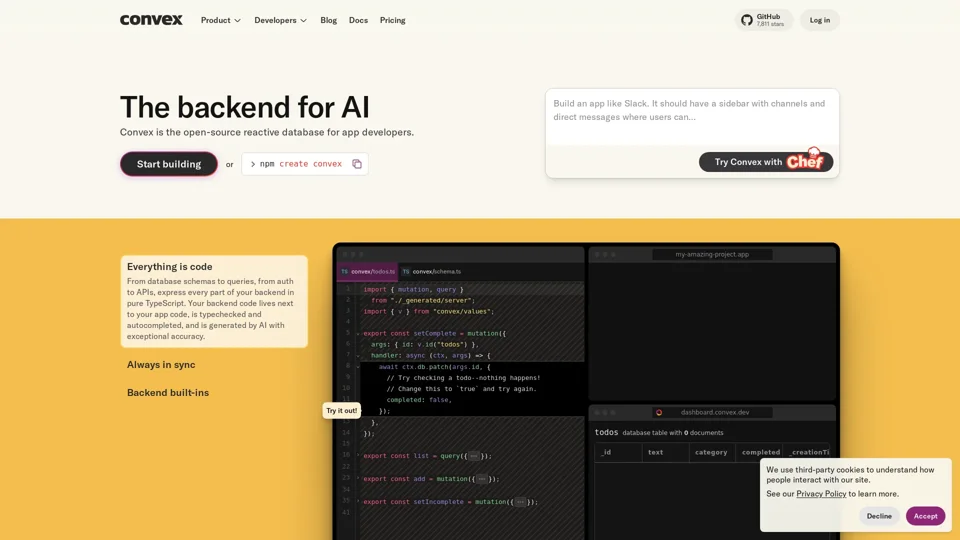Viewport: 960px width, 540px height.
Task: Click the Convex logo
Action: pyautogui.click(x=151, y=20)
